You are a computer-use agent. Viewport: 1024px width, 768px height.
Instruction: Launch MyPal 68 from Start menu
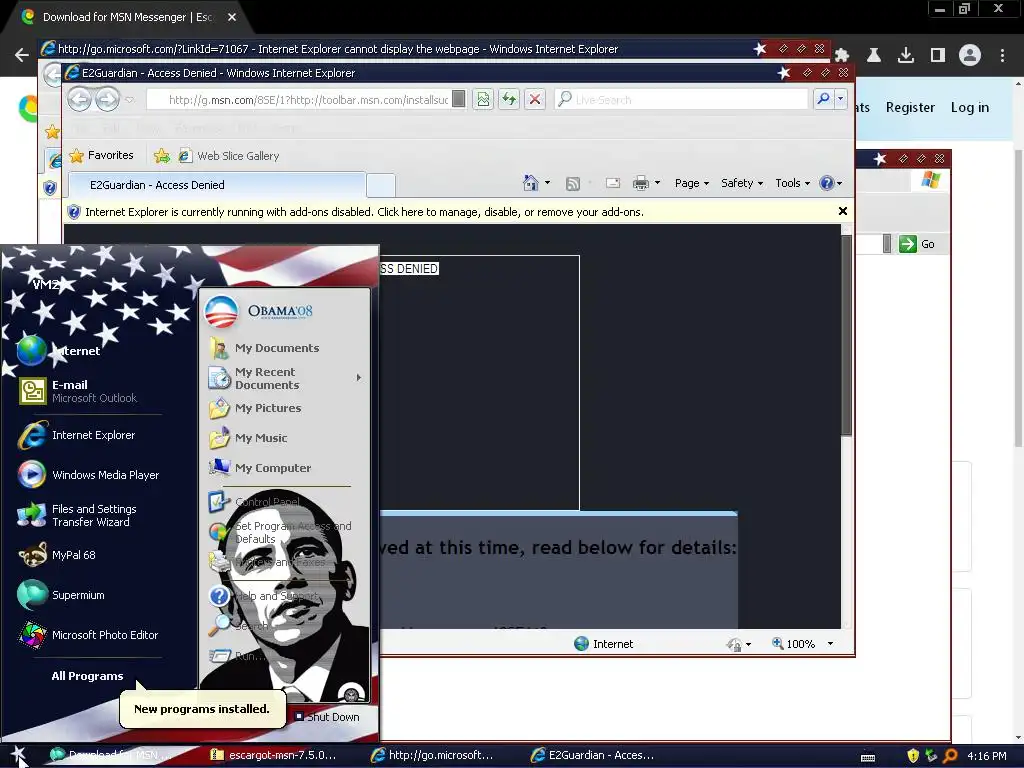click(57, 555)
